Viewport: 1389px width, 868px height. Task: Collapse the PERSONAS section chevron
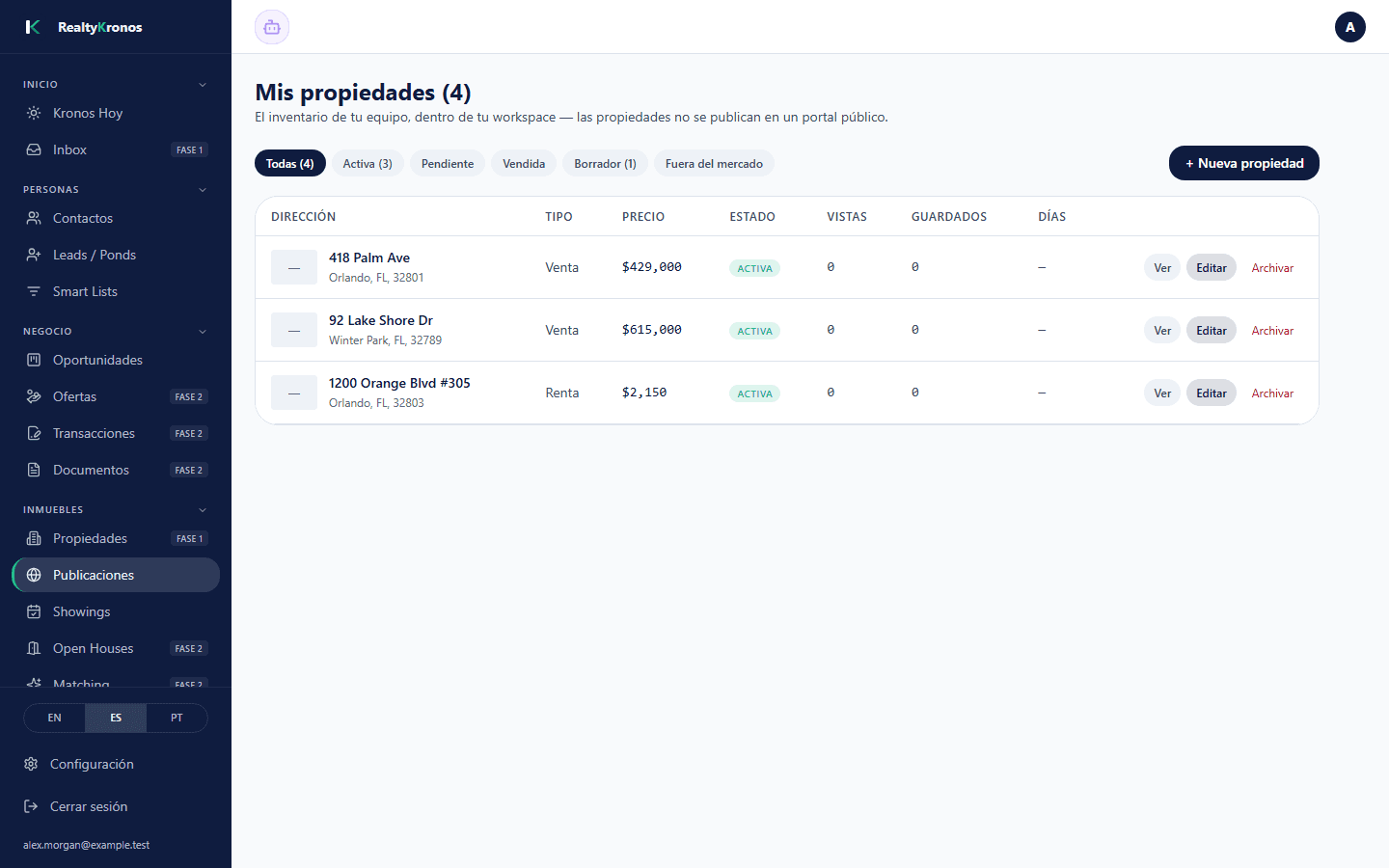point(203,190)
